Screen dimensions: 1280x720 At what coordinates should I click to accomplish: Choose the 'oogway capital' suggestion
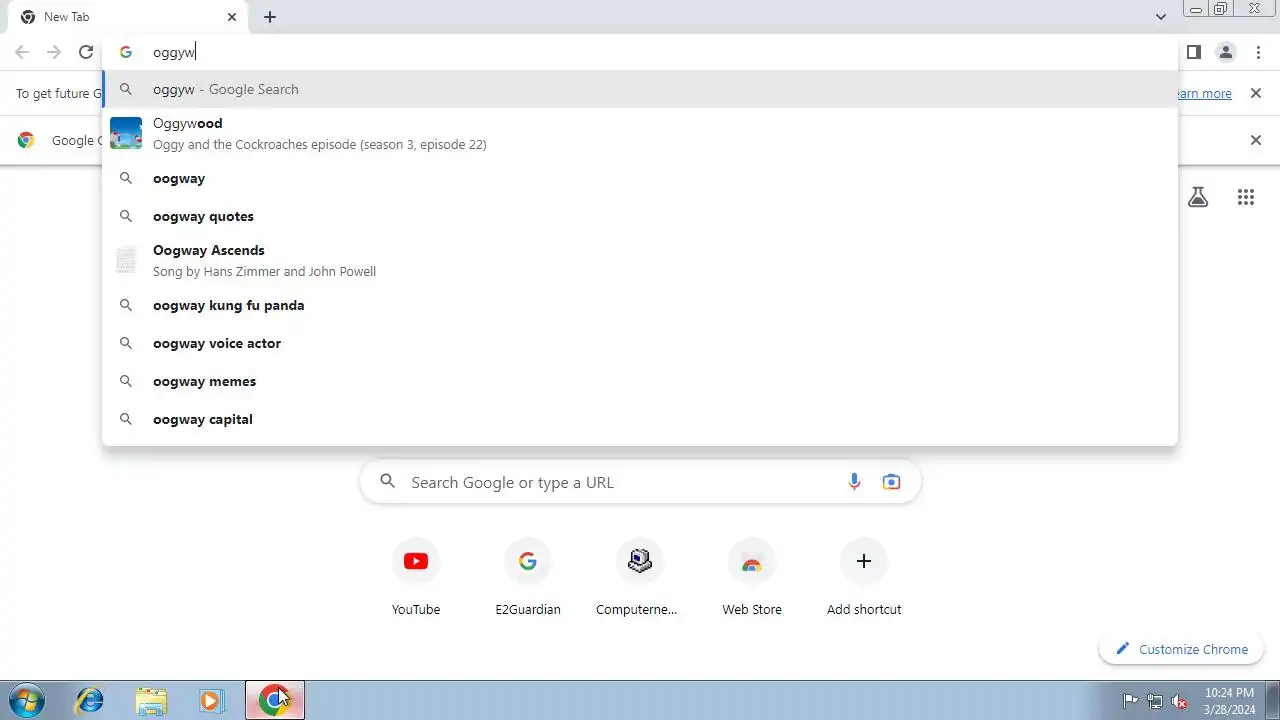(x=640, y=419)
